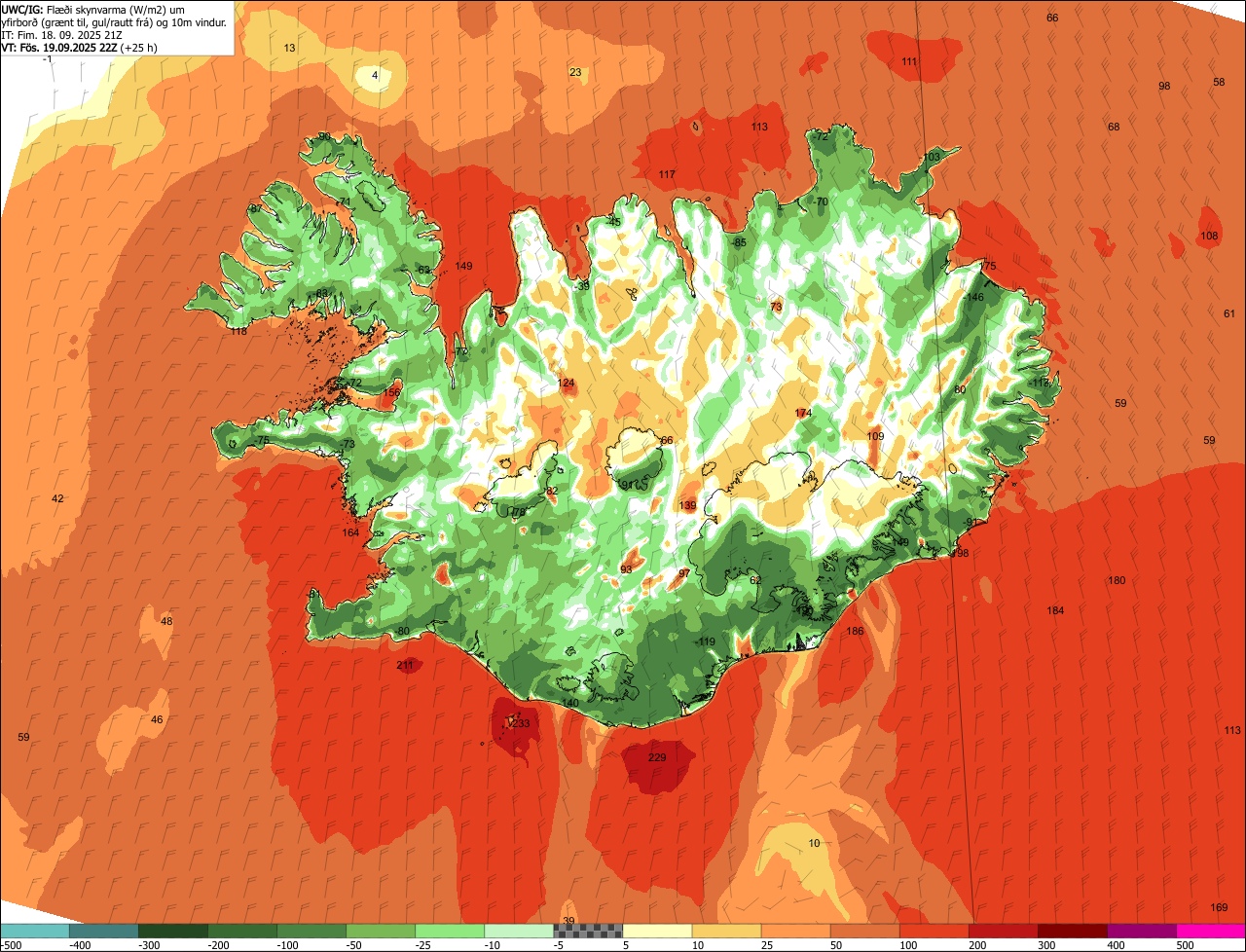Image resolution: width=1246 pixels, height=952 pixels.
Task: Click the flux value 139 on the map
Action: coord(687,505)
